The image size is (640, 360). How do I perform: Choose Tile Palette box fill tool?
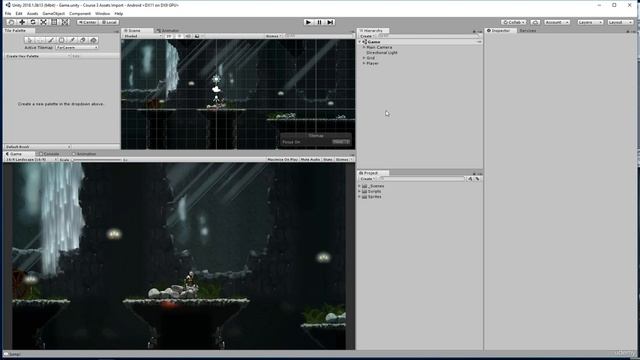click(x=61, y=40)
